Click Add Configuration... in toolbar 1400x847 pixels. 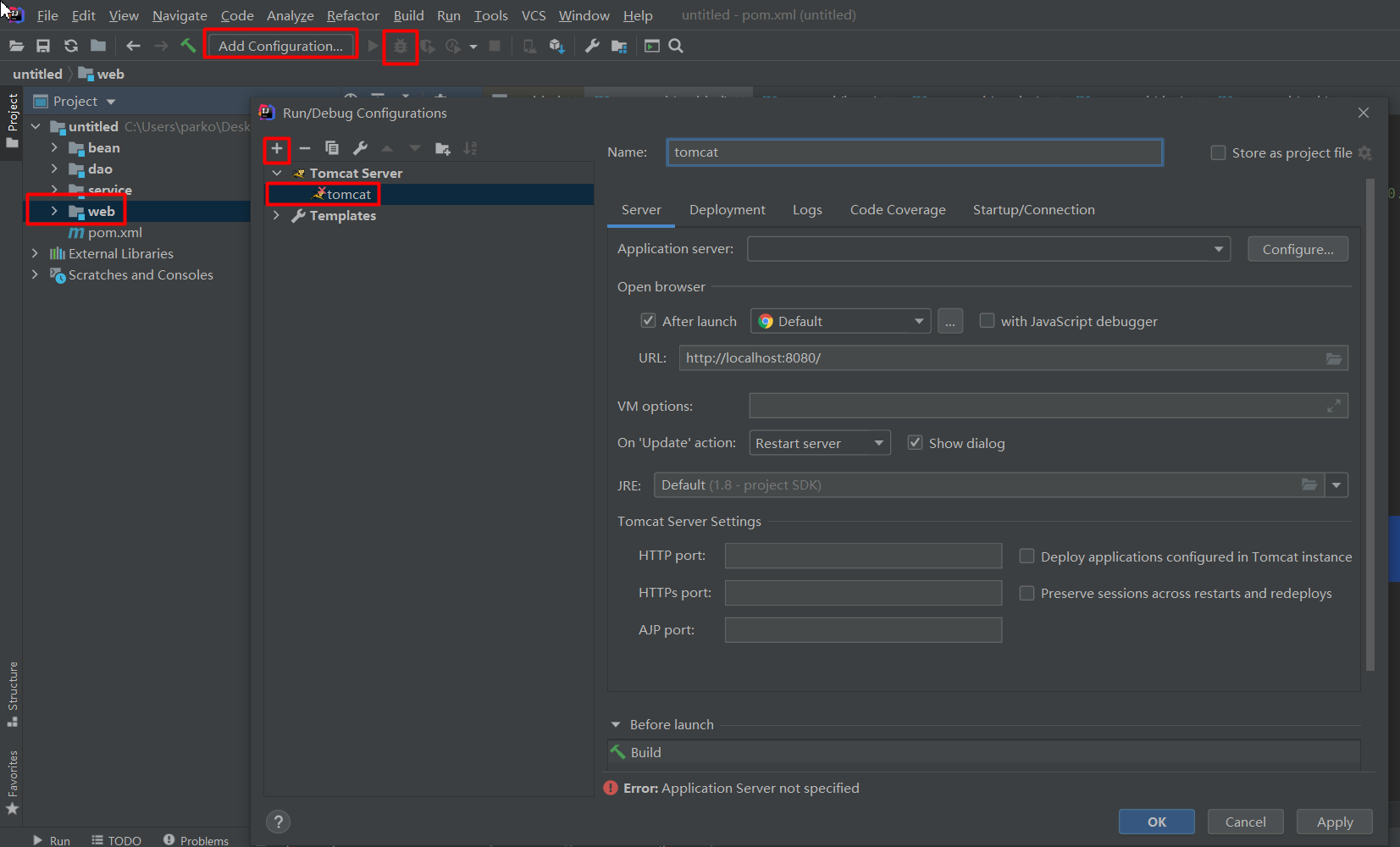coord(281,46)
